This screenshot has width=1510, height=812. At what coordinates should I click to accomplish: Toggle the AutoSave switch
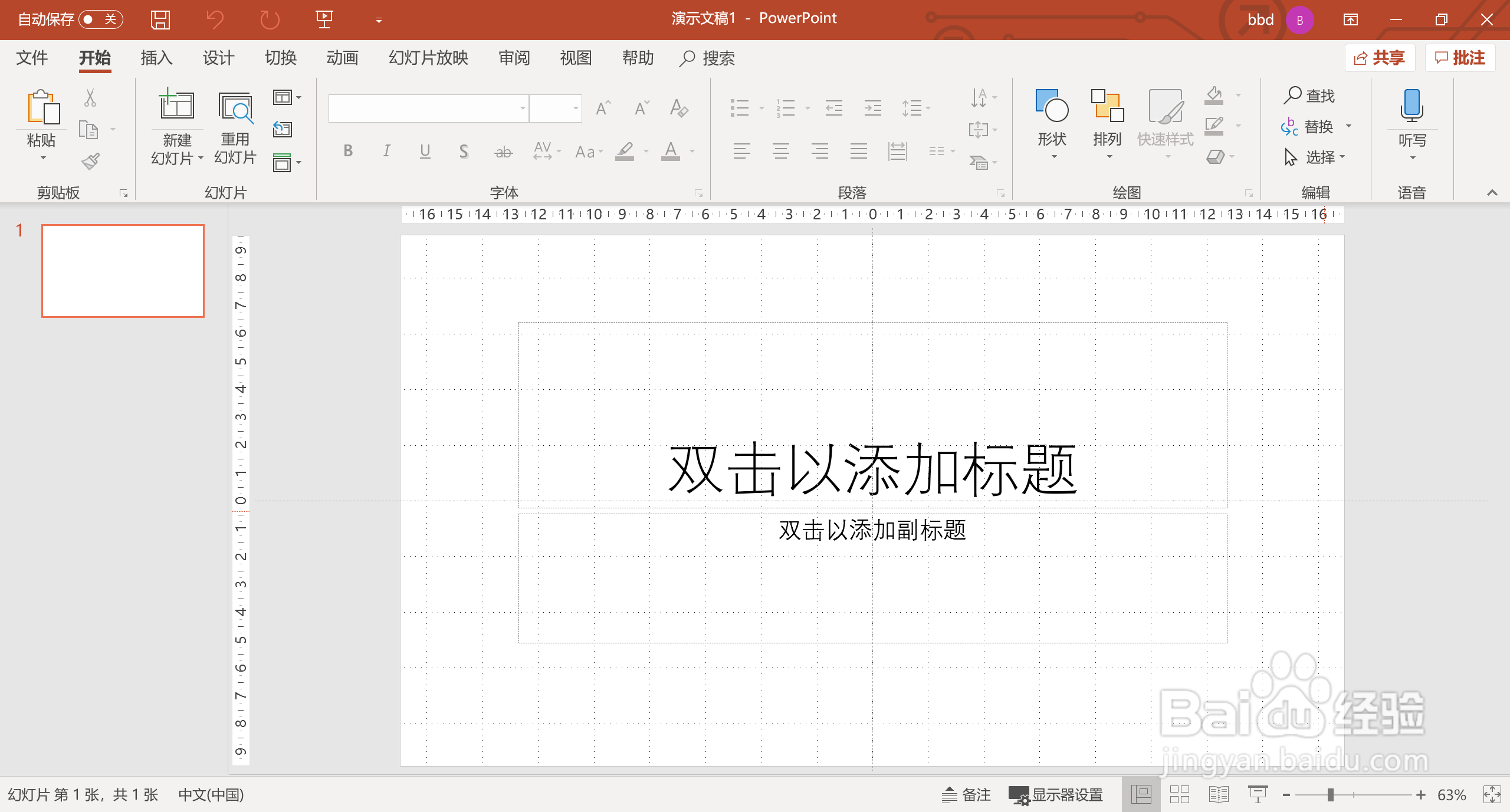click(100, 19)
